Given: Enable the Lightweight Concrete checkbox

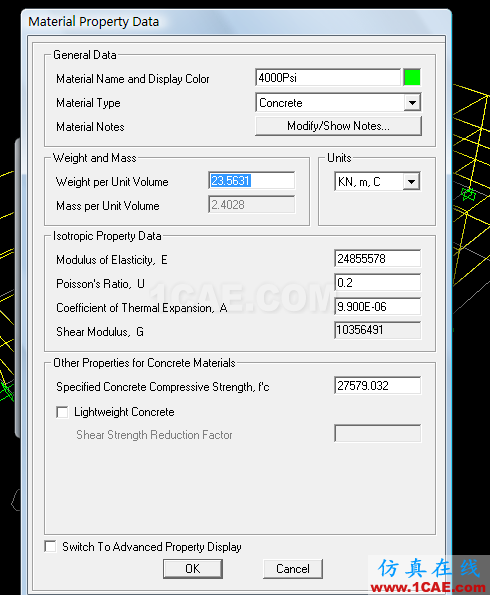Looking at the screenshot, I should [x=62, y=412].
